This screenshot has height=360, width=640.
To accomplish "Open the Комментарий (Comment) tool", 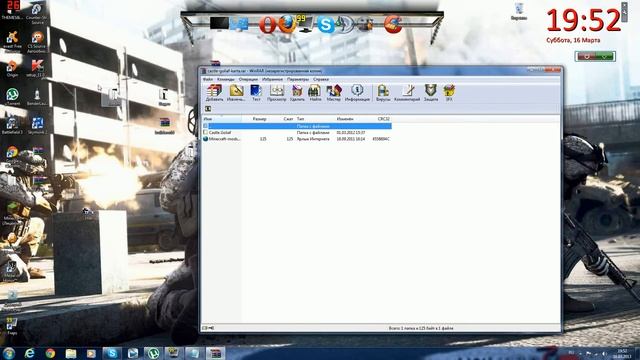I will pyautogui.click(x=407, y=93).
